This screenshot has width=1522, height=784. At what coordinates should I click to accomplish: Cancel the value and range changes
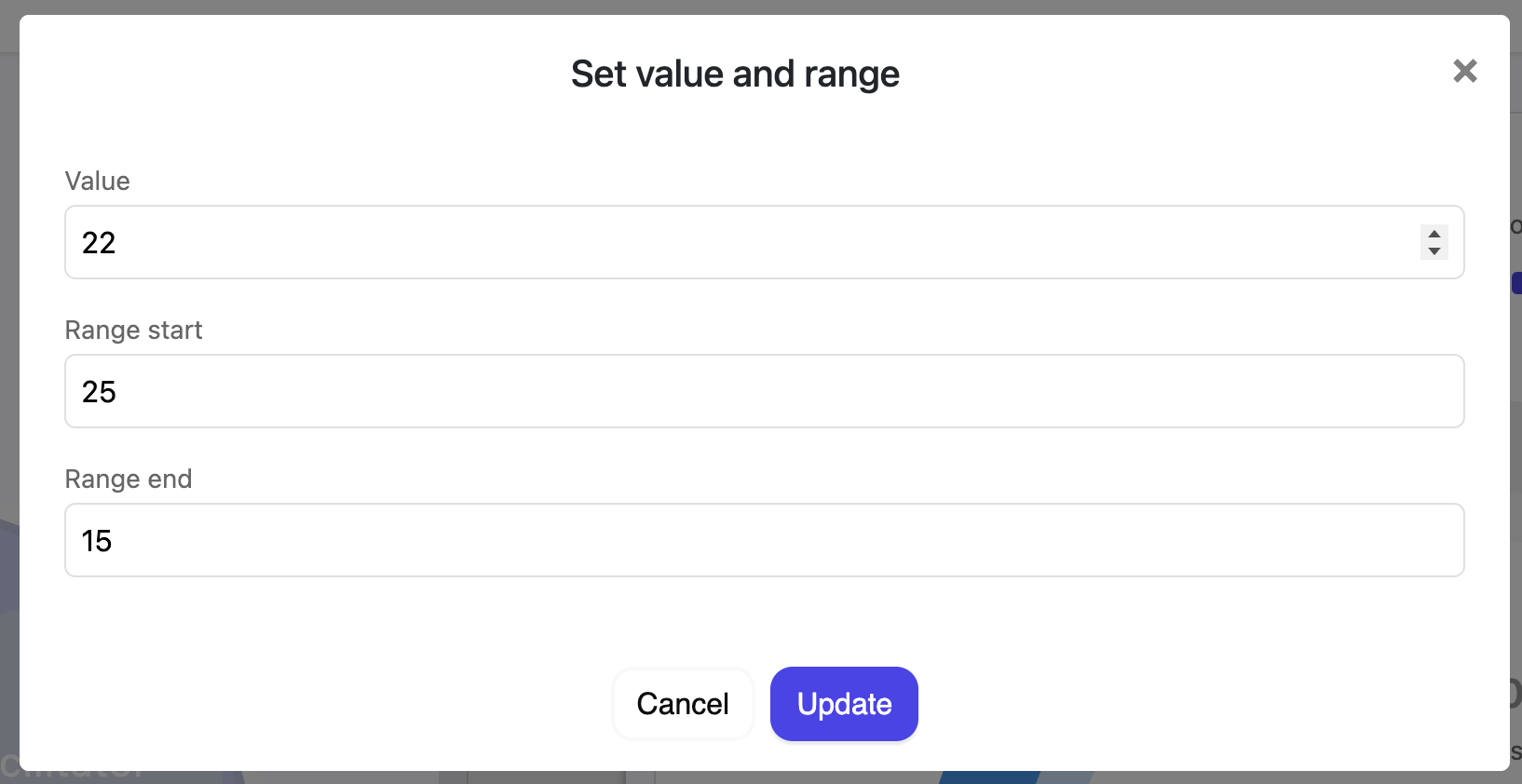point(683,704)
